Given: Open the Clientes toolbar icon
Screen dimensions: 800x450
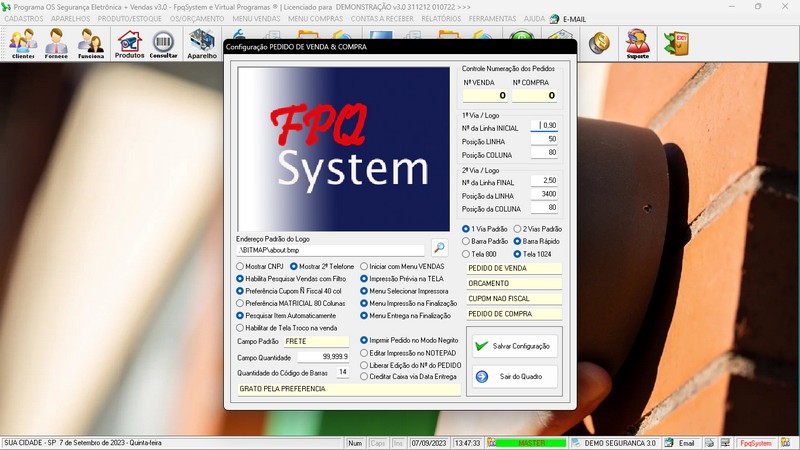Looking at the screenshot, I should coord(23,44).
